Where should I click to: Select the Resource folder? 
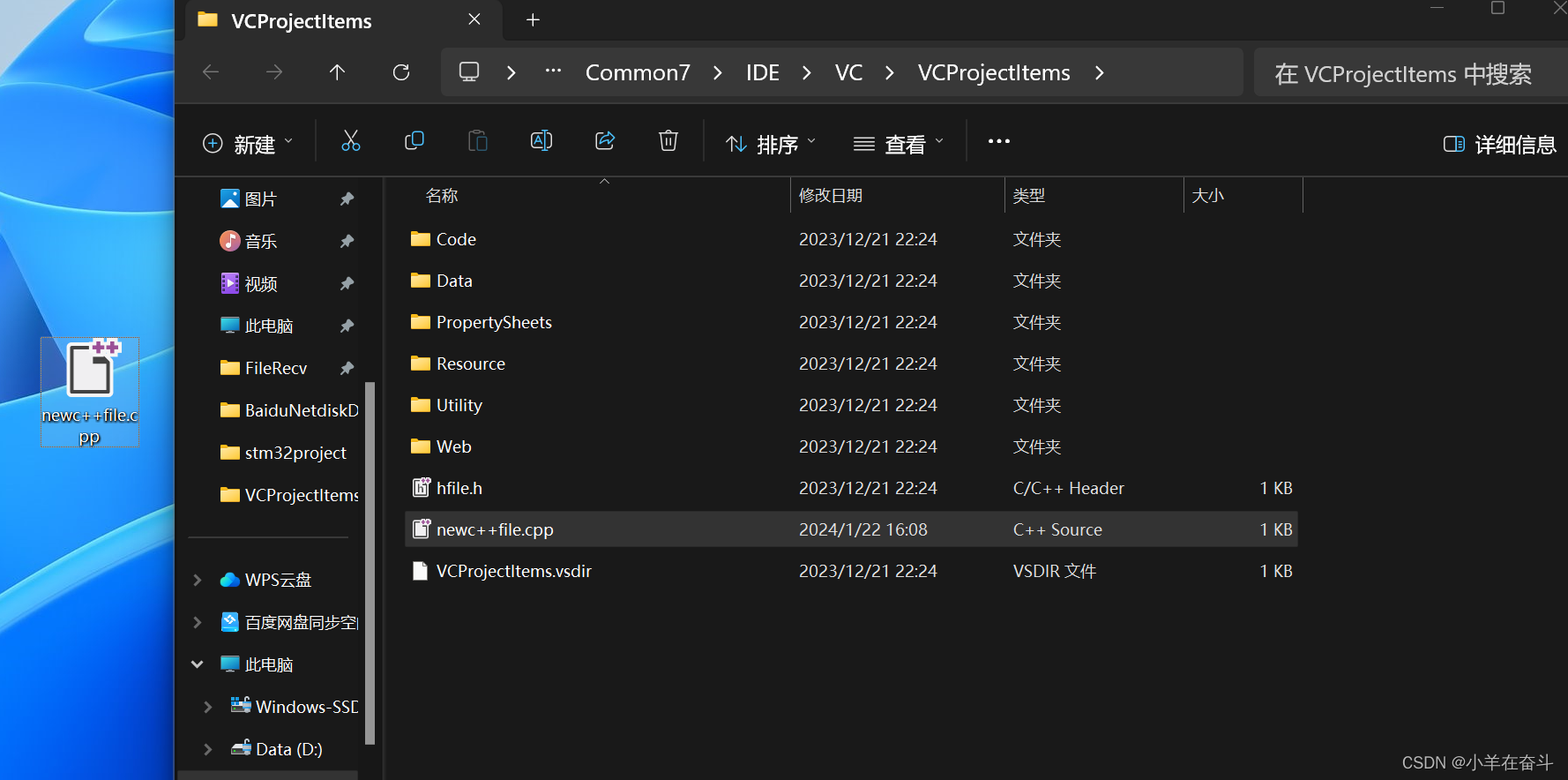(851, 364)
